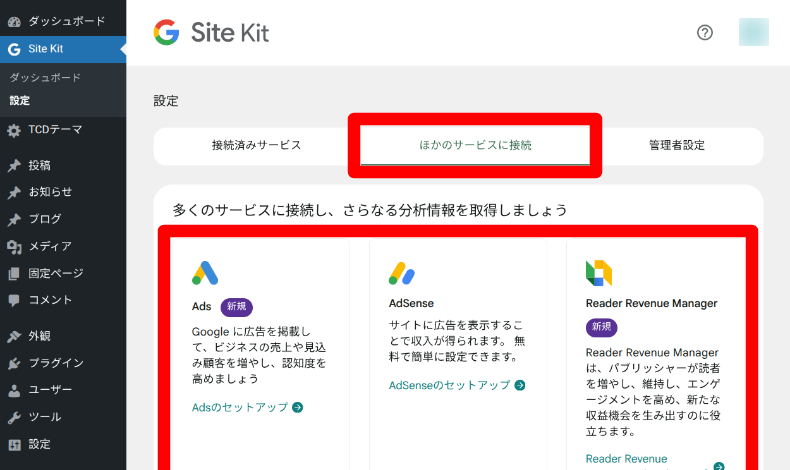The image size is (790, 470).
Task: Open the ツール menu item
Action: (63, 418)
